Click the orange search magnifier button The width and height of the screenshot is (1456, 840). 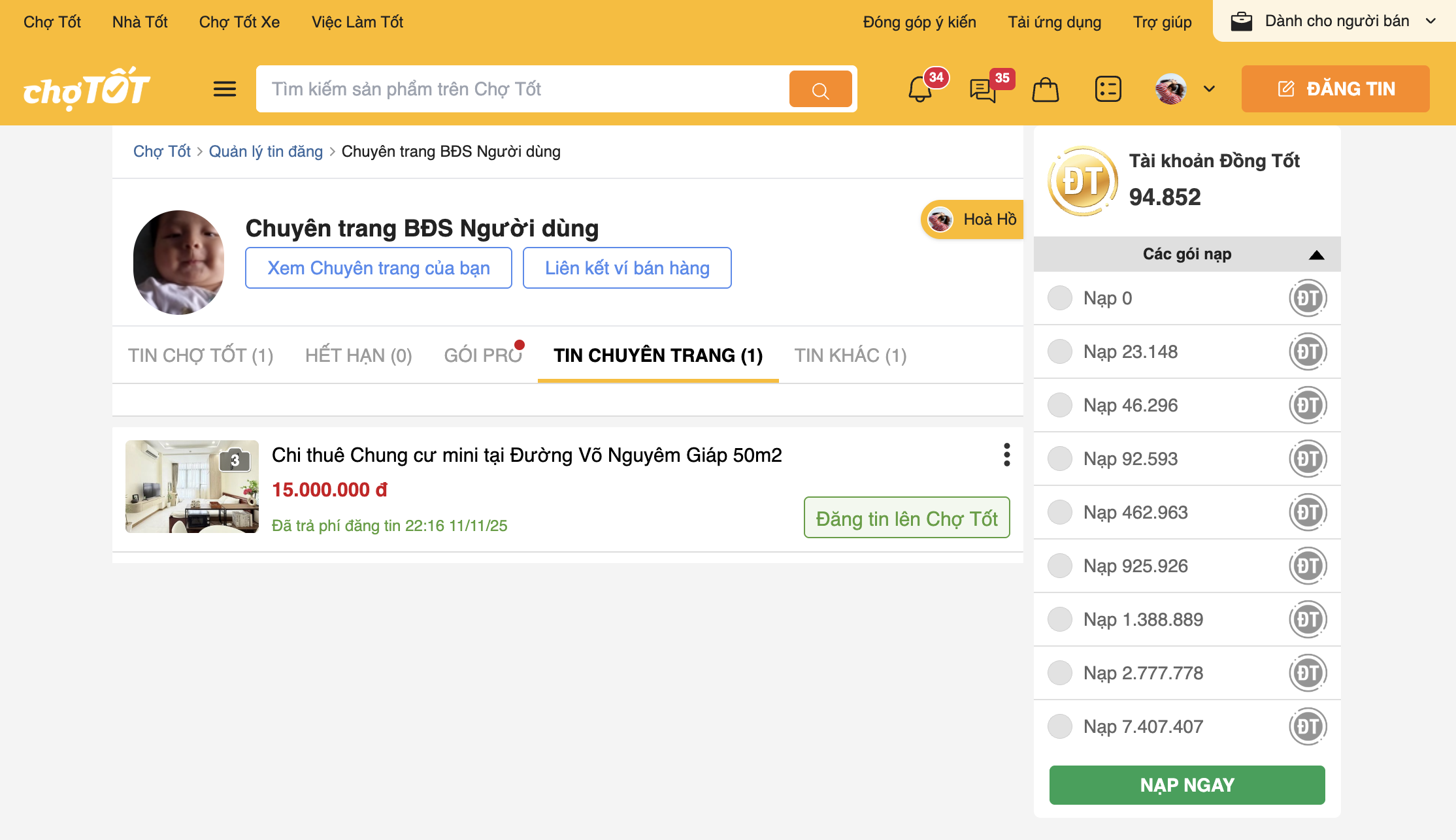[820, 89]
